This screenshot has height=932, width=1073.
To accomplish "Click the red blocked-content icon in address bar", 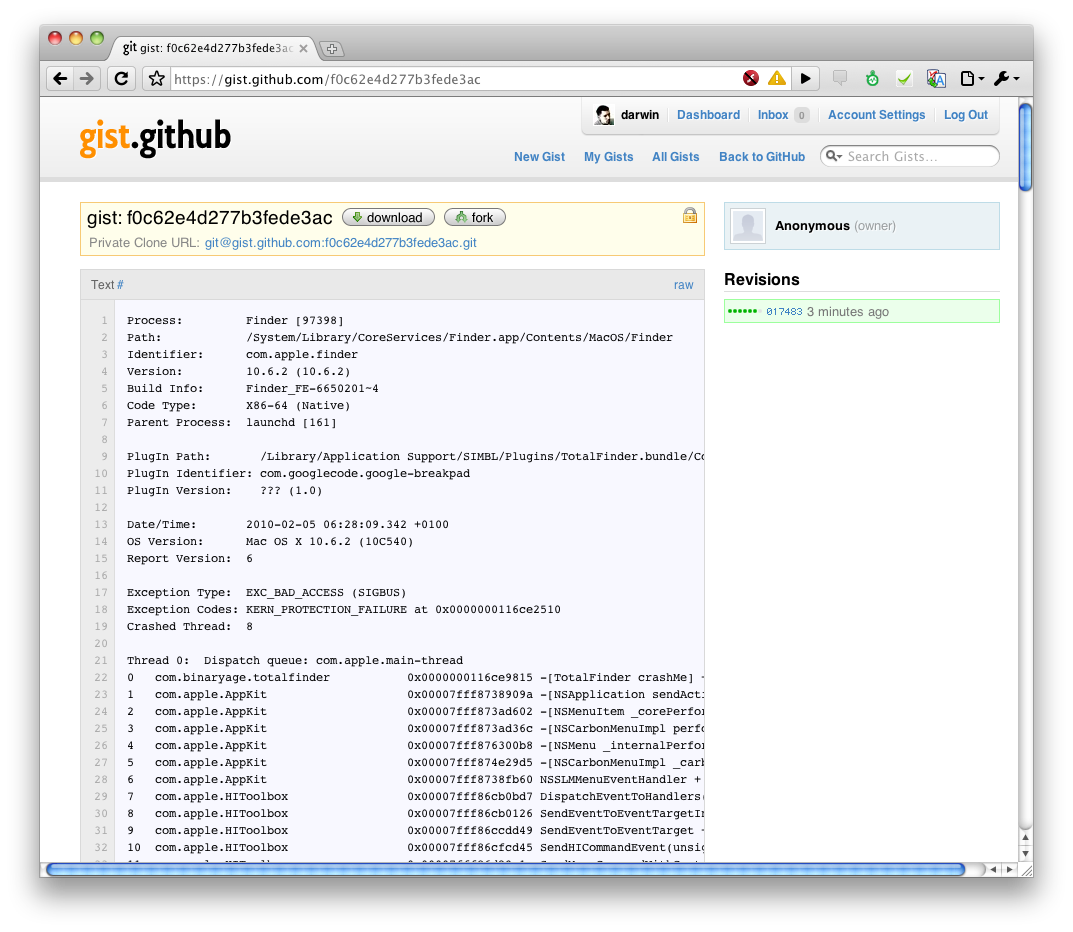I will [751, 79].
